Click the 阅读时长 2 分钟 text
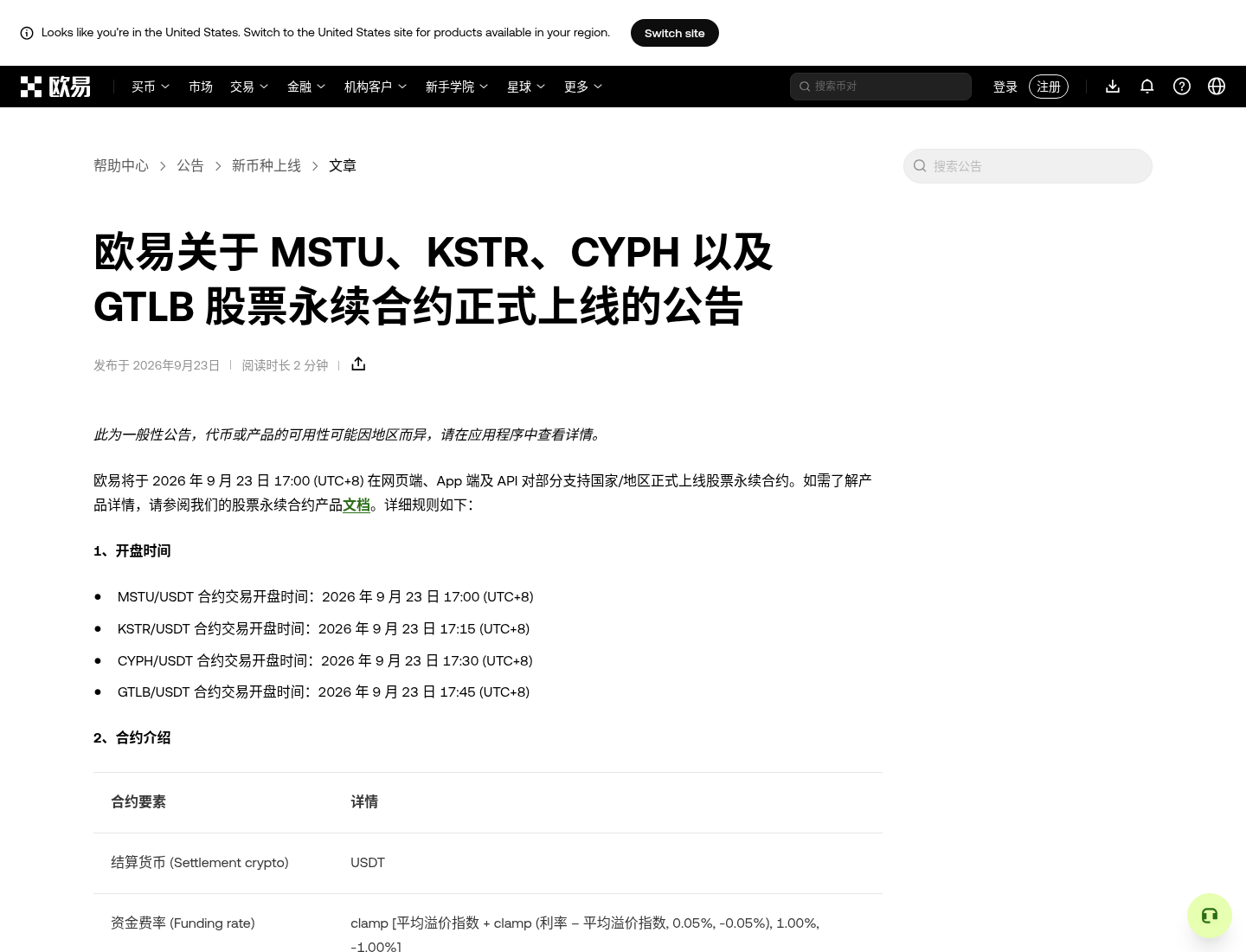Image resolution: width=1246 pixels, height=952 pixels. (285, 365)
